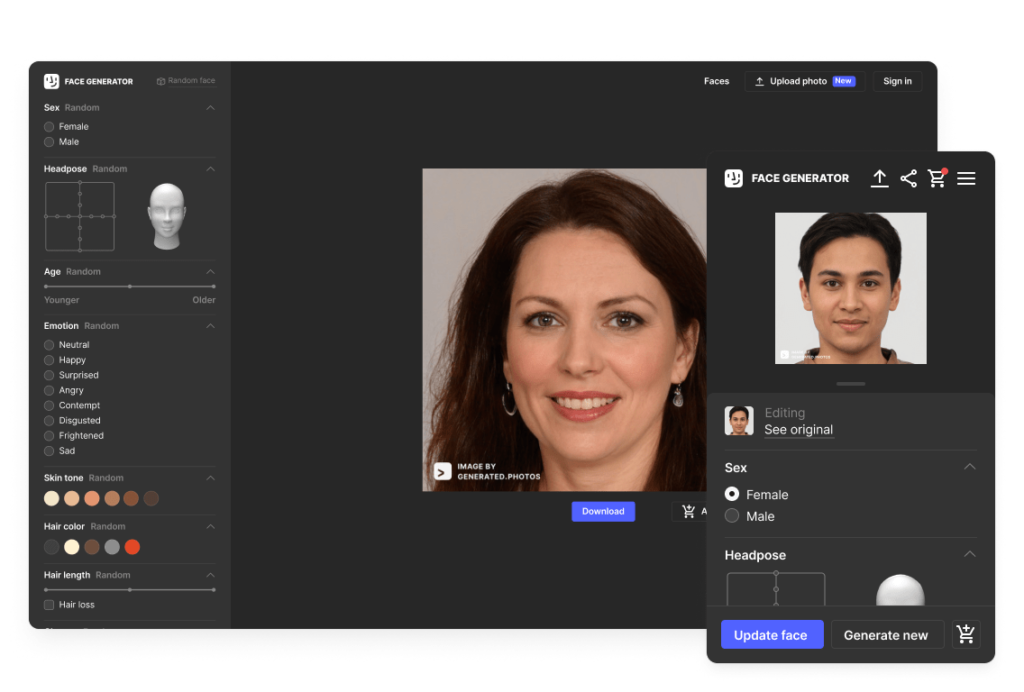Select the red hair color swatch
Screen dimensions: 1024x692
tap(132, 547)
